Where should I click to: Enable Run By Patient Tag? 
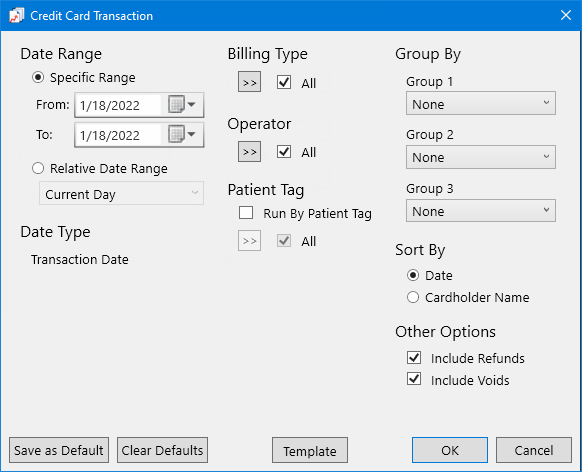pyautogui.click(x=246, y=213)
